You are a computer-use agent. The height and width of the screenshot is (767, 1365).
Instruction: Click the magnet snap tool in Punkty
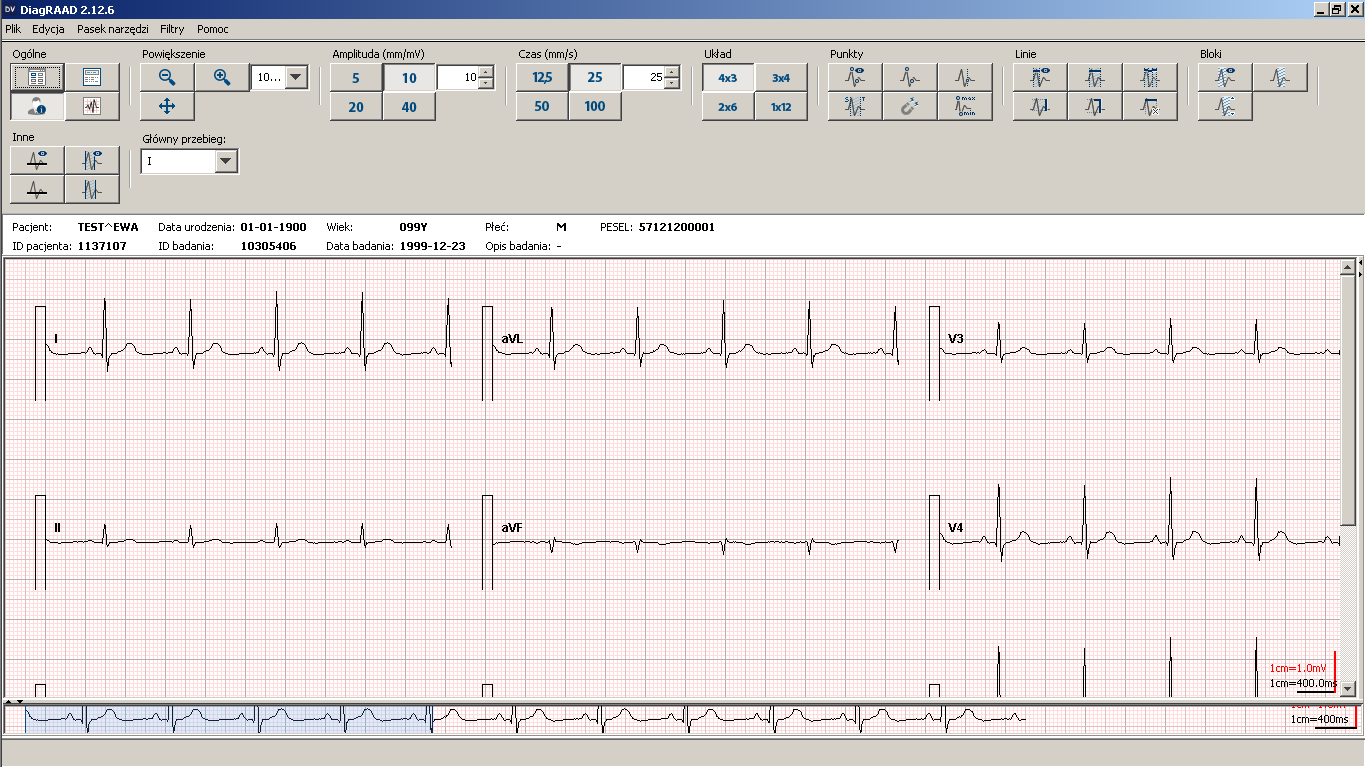pos(910,106)
